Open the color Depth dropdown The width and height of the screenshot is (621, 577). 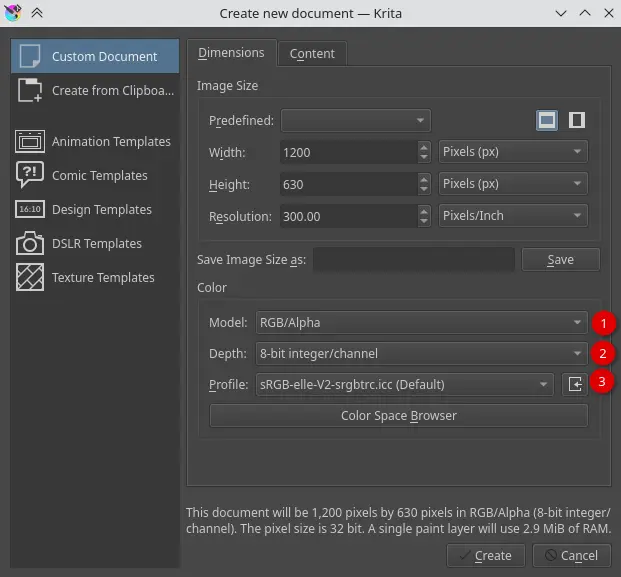(422, 353)
